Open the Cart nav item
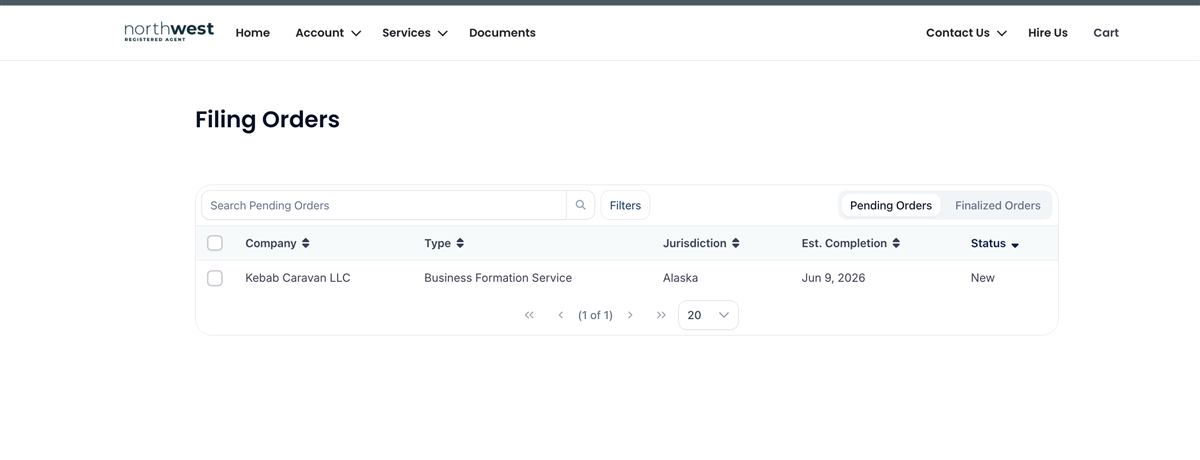 pos(1106,33)
